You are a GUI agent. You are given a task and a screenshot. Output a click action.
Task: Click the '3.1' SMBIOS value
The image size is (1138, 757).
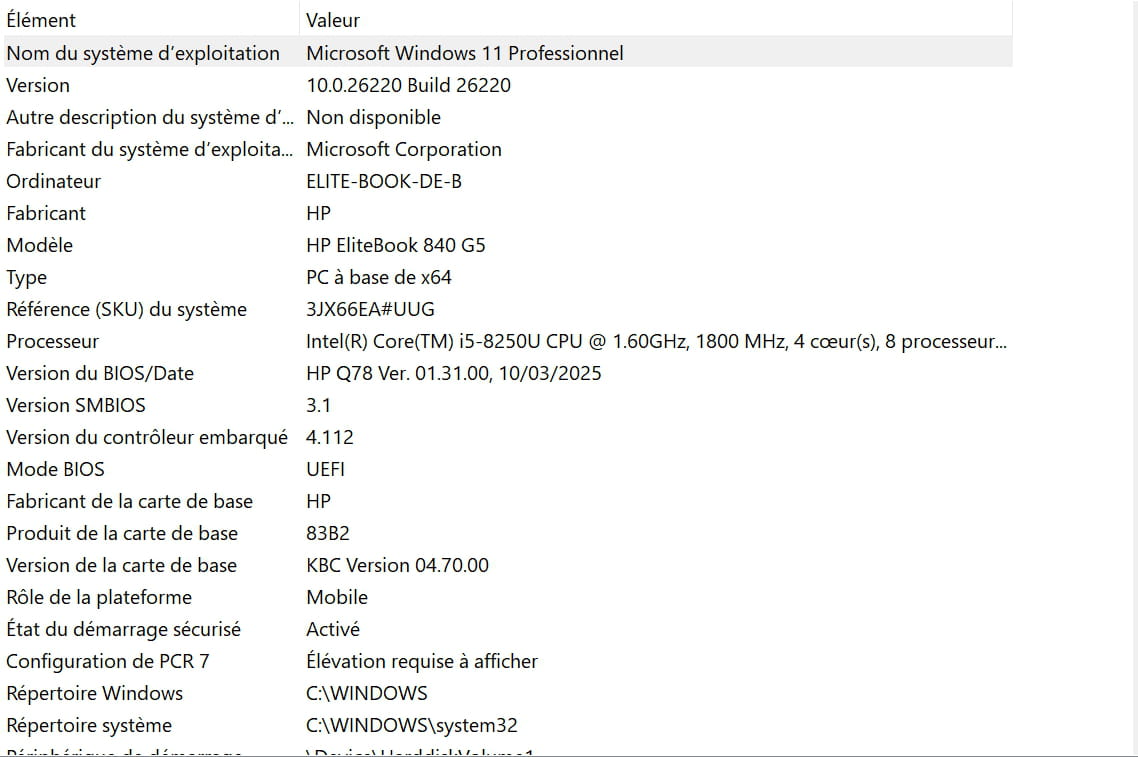(x=318, y=405)
